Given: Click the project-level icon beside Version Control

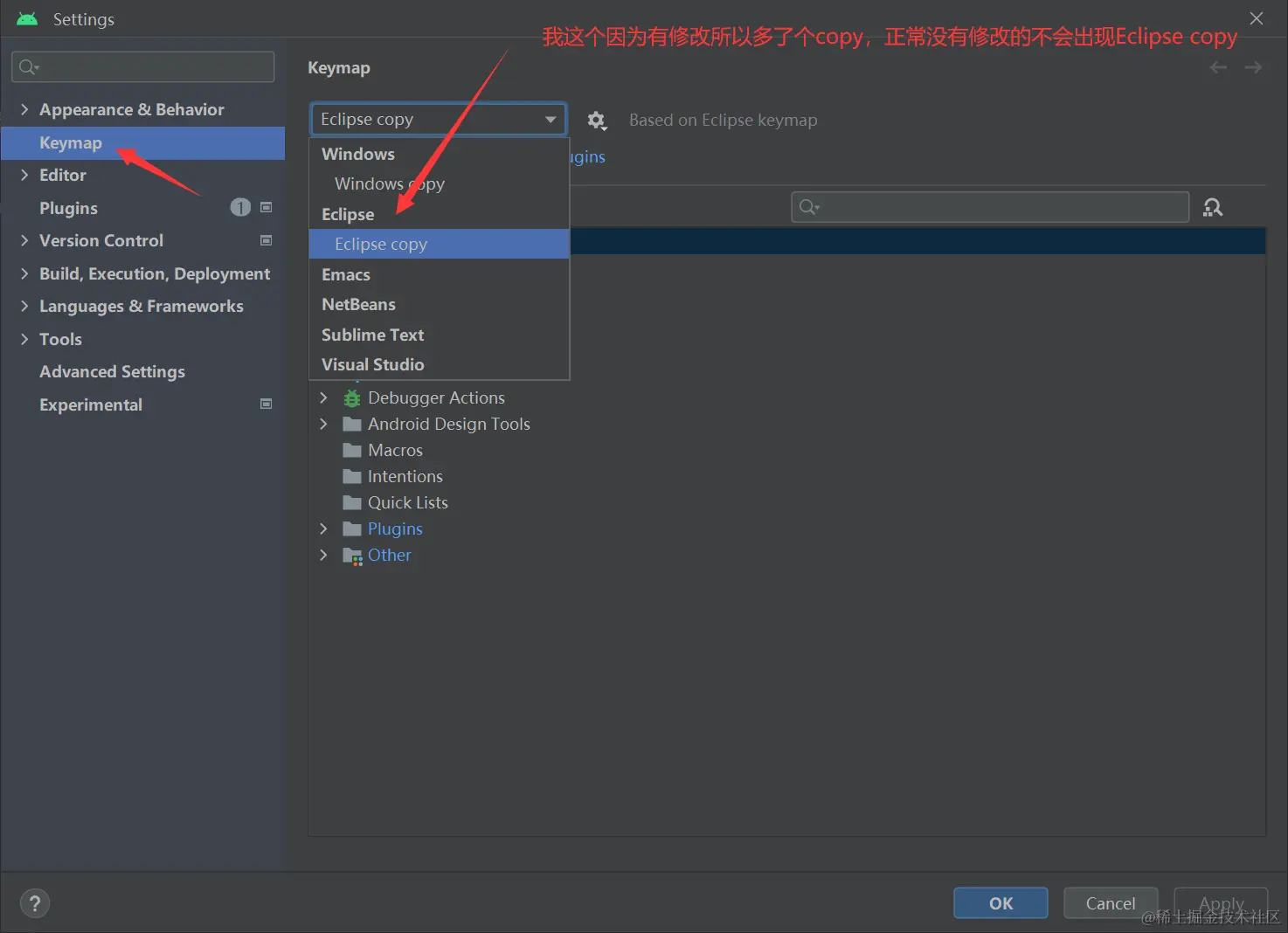Looking at the screenshot, I should [267, 240].
